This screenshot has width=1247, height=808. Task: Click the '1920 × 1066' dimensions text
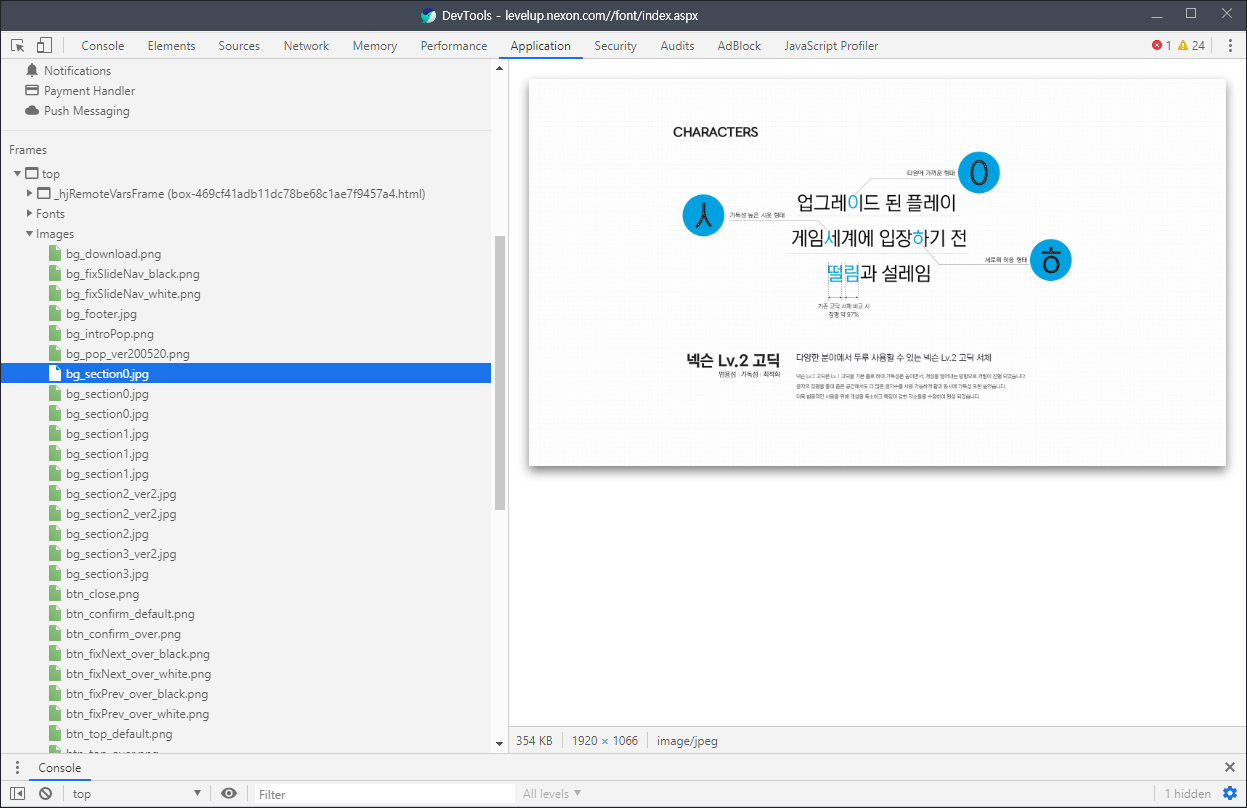click(x=604, y=741)
